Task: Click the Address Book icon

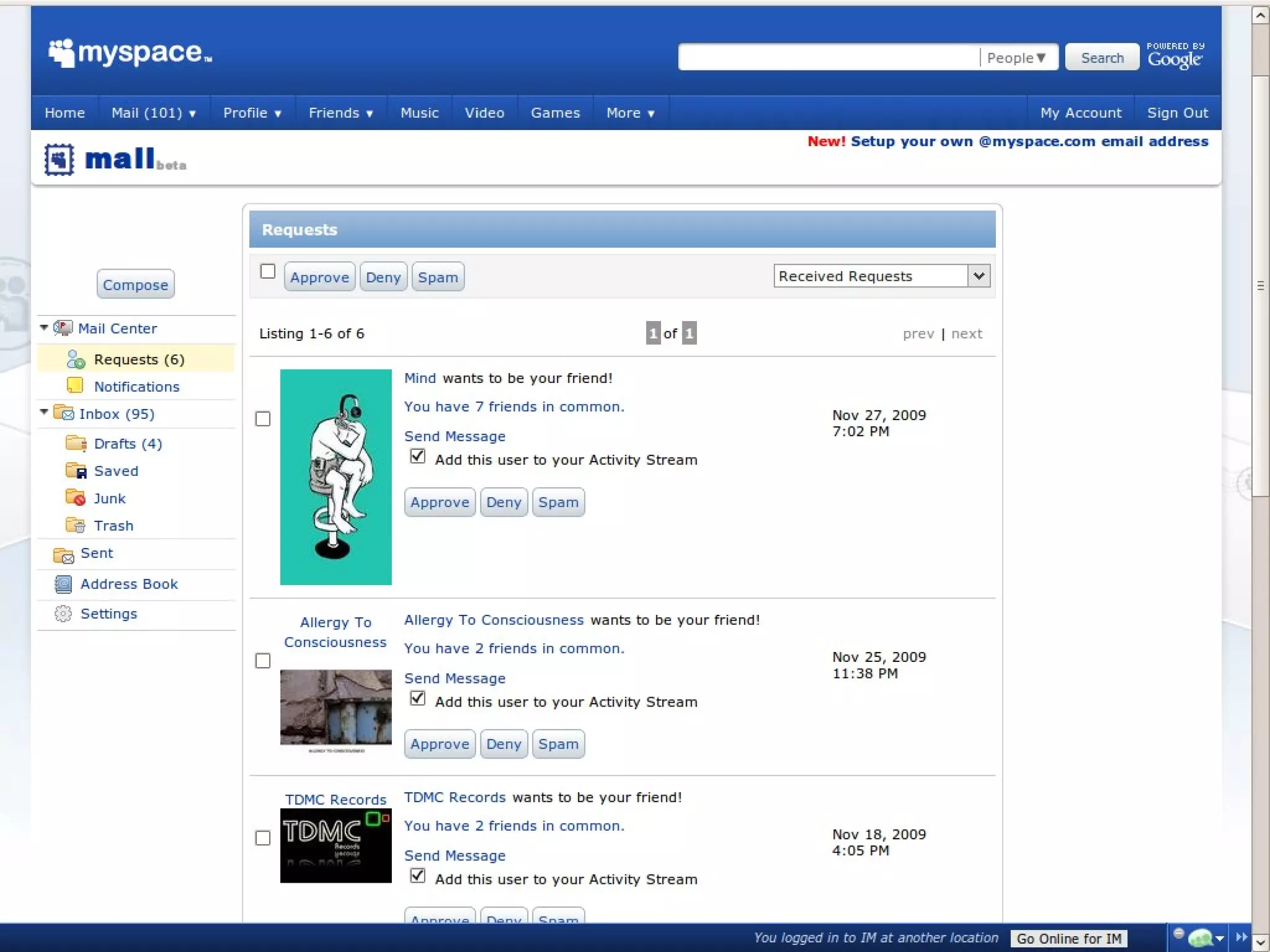Action: click(63, 584)
